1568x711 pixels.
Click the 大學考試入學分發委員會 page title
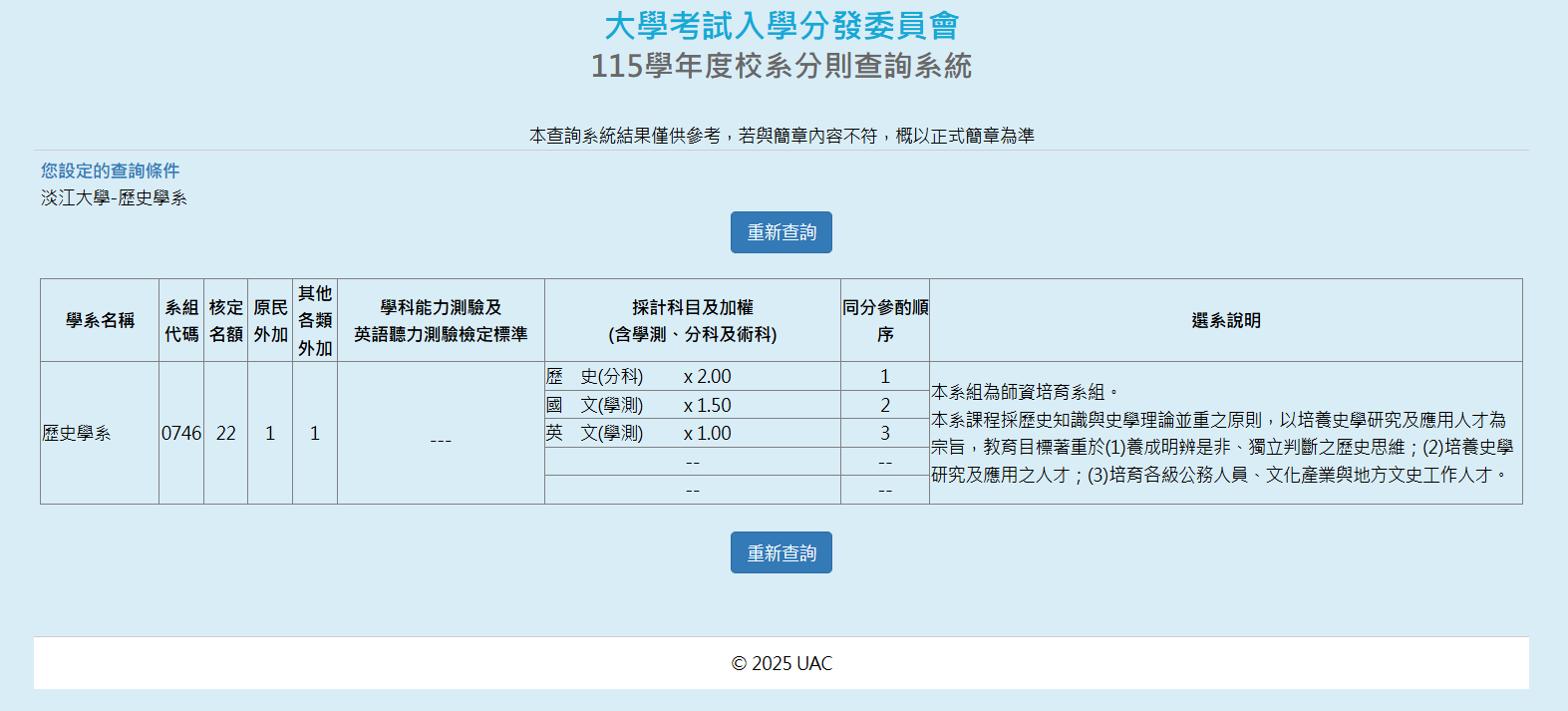click(782, 26)
